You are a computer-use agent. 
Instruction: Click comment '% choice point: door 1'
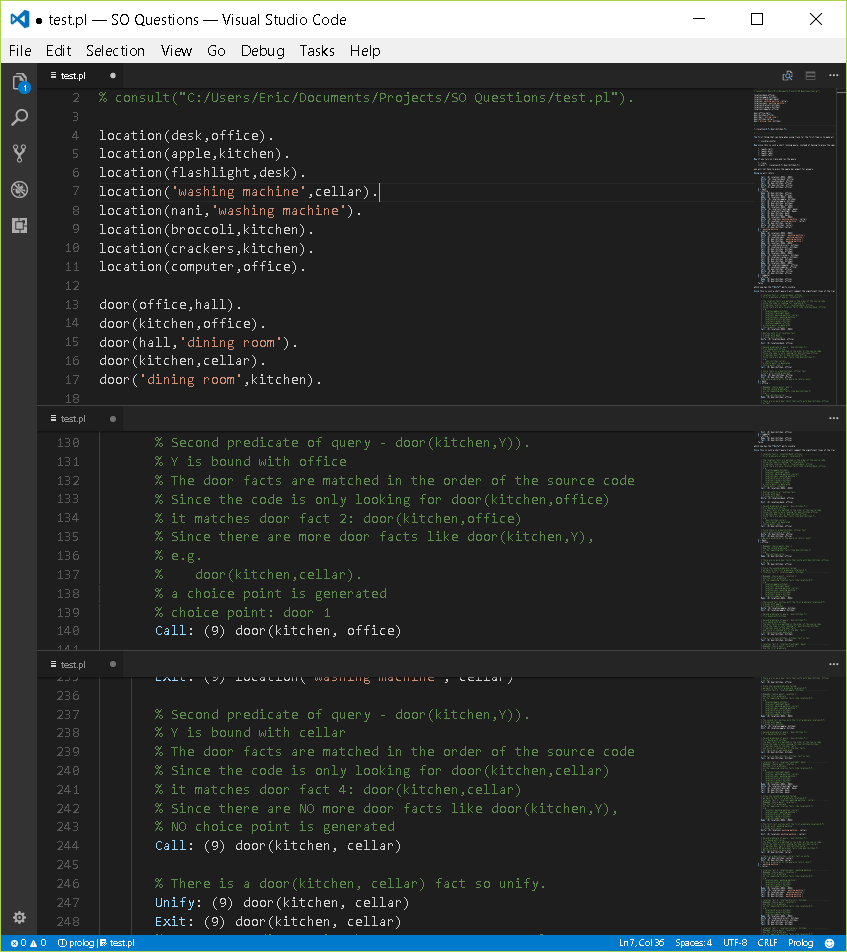[243, 612]
